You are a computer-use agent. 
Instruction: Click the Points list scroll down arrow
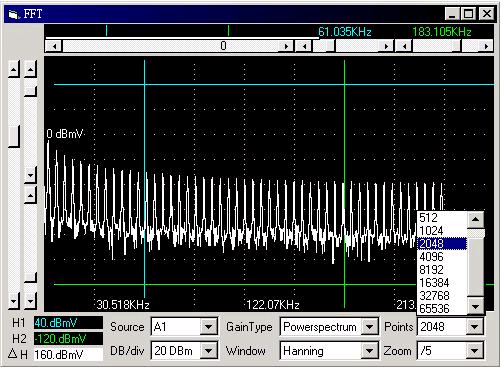click(475, 307)
